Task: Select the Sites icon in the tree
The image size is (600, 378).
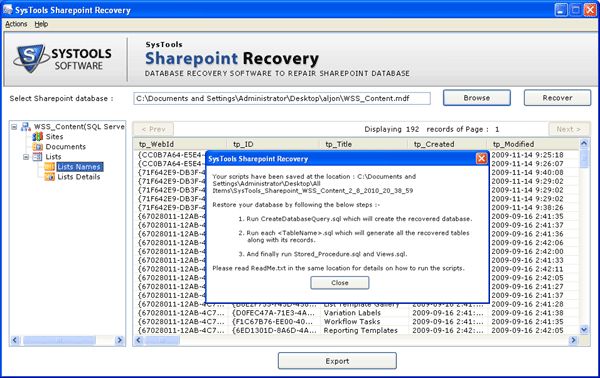Action: point(38,137)
